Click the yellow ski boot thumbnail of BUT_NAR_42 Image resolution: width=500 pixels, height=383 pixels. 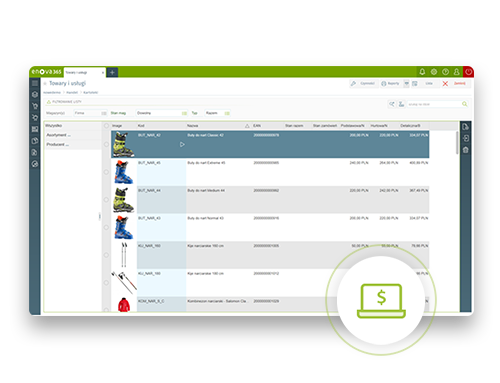(x=124, y=144)
